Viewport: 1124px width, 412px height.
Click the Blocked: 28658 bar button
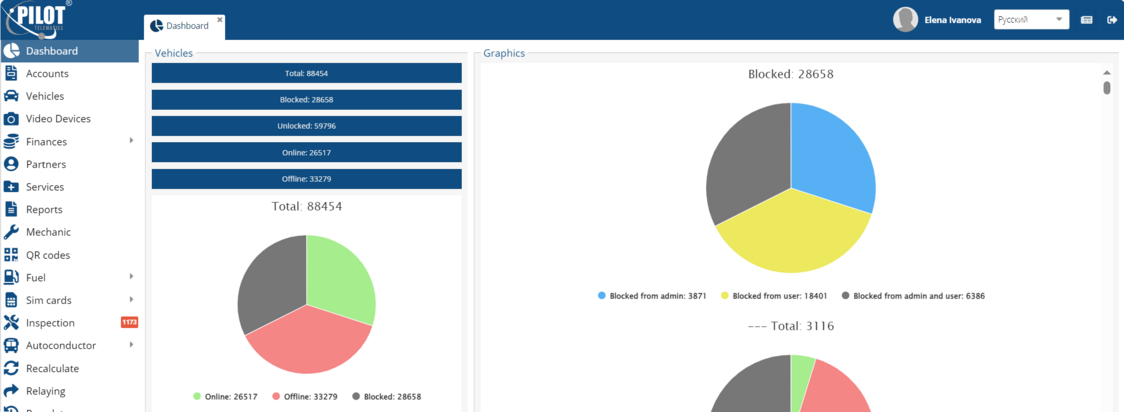coord(306,100)
